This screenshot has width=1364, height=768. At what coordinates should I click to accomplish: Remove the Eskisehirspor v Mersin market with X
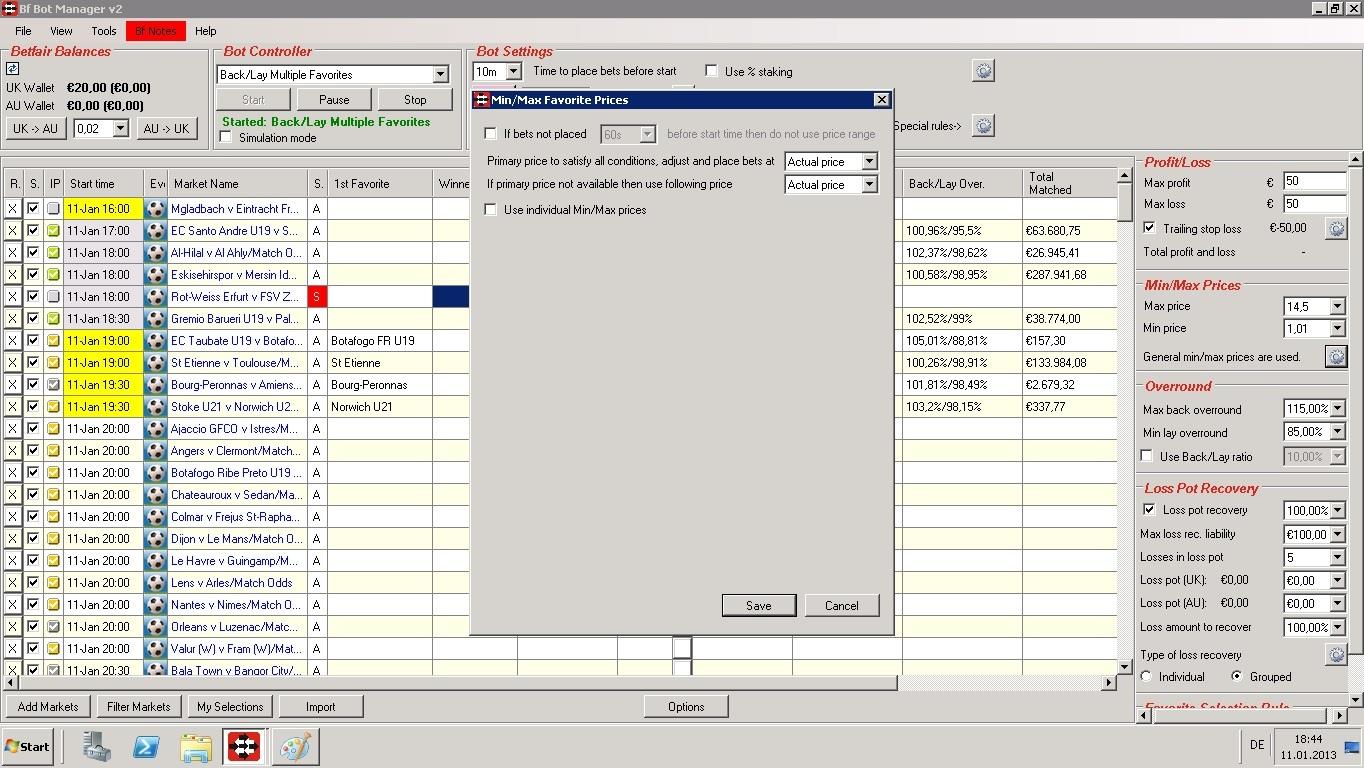click(x=13, y=275)
